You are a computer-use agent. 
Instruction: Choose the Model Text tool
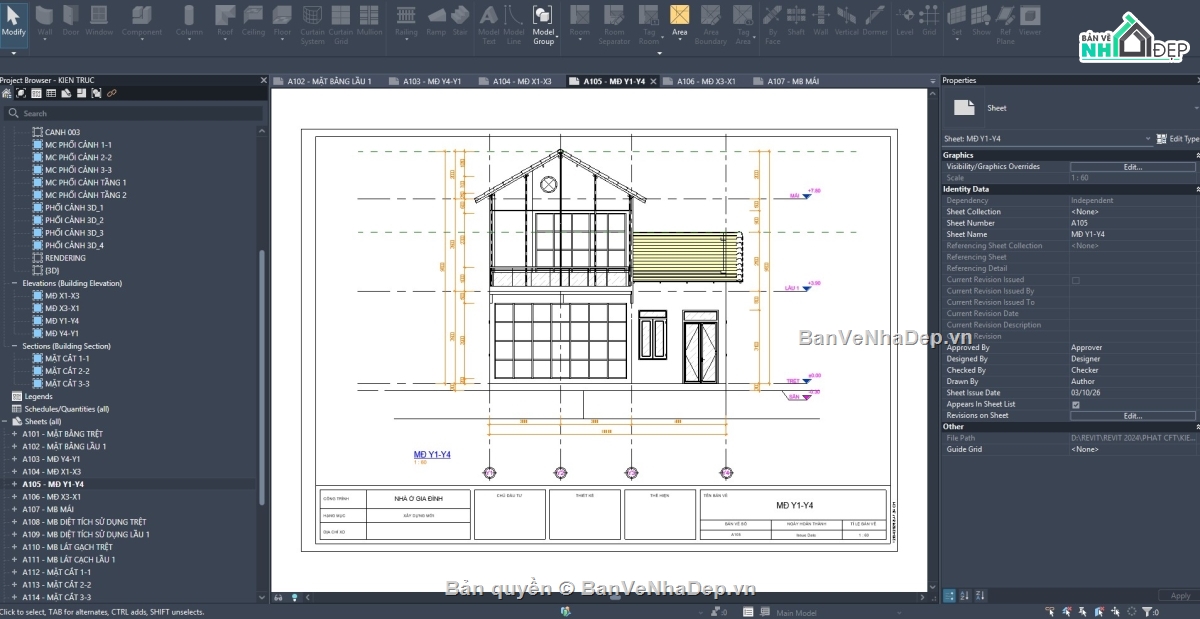489,24
